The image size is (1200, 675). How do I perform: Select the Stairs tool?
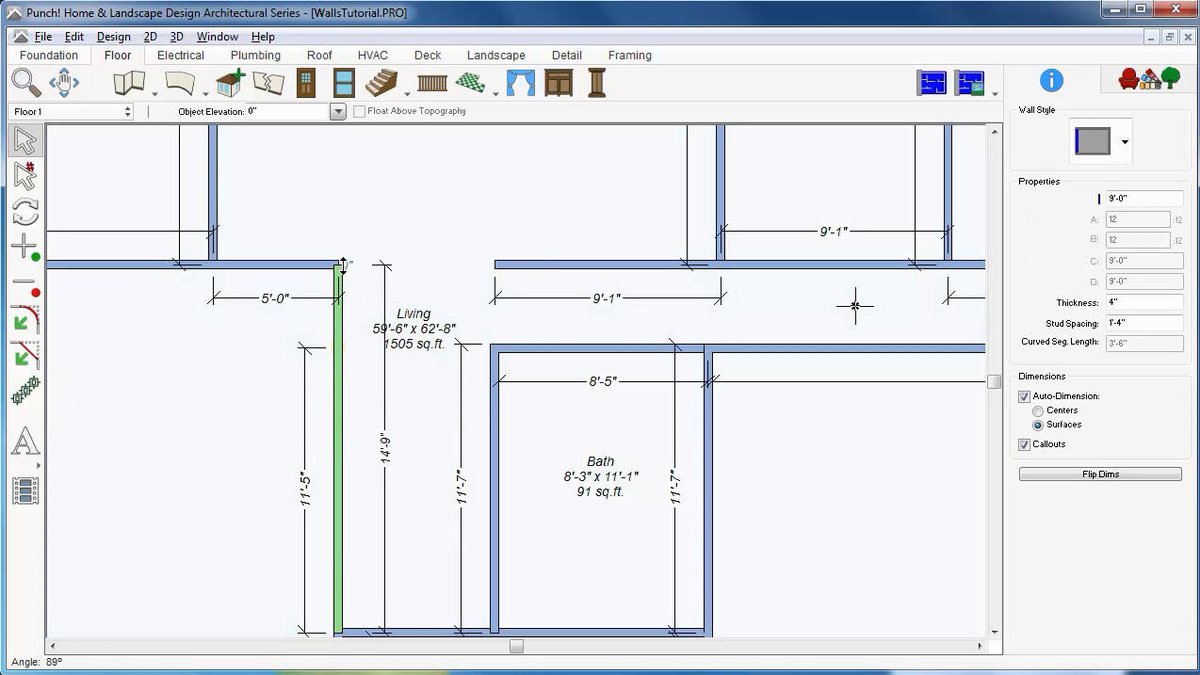382,82
